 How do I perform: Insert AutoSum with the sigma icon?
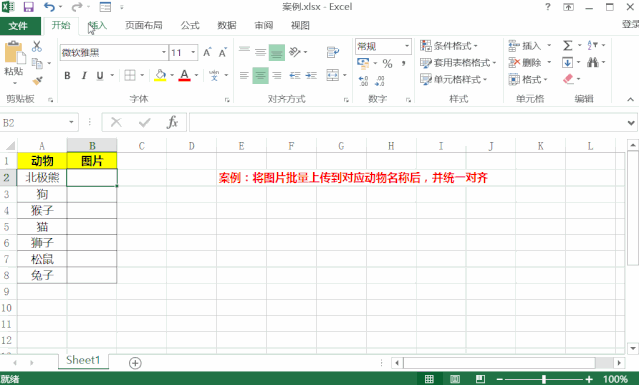tap(568, 45)
